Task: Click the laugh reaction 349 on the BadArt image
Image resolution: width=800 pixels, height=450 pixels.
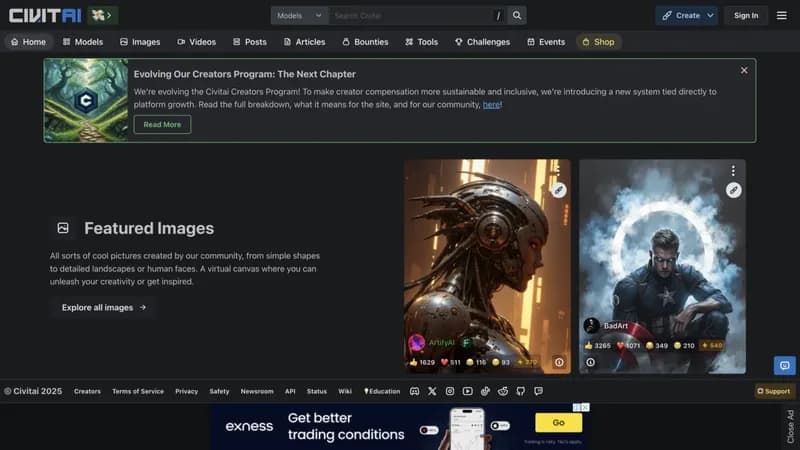Action: 657,345
